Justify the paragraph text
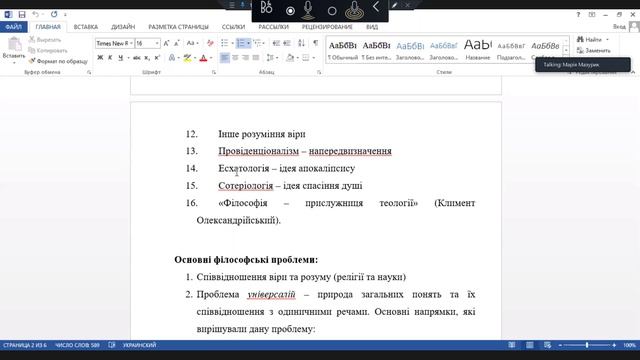This screenshot has width=640, height=360. pyautogui.click(x=256, y=58)
